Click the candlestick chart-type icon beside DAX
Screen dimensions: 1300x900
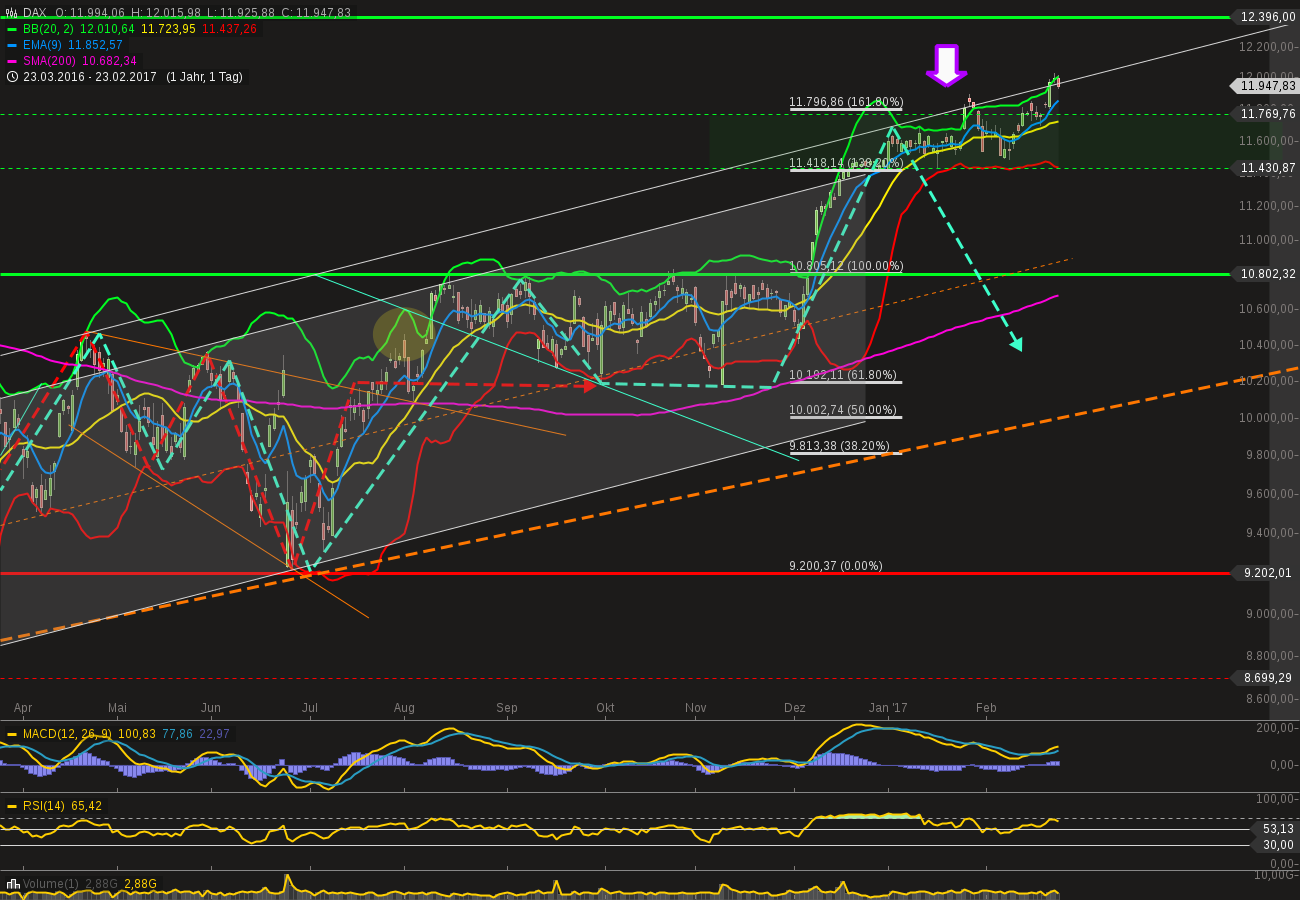tap(12, 13)
